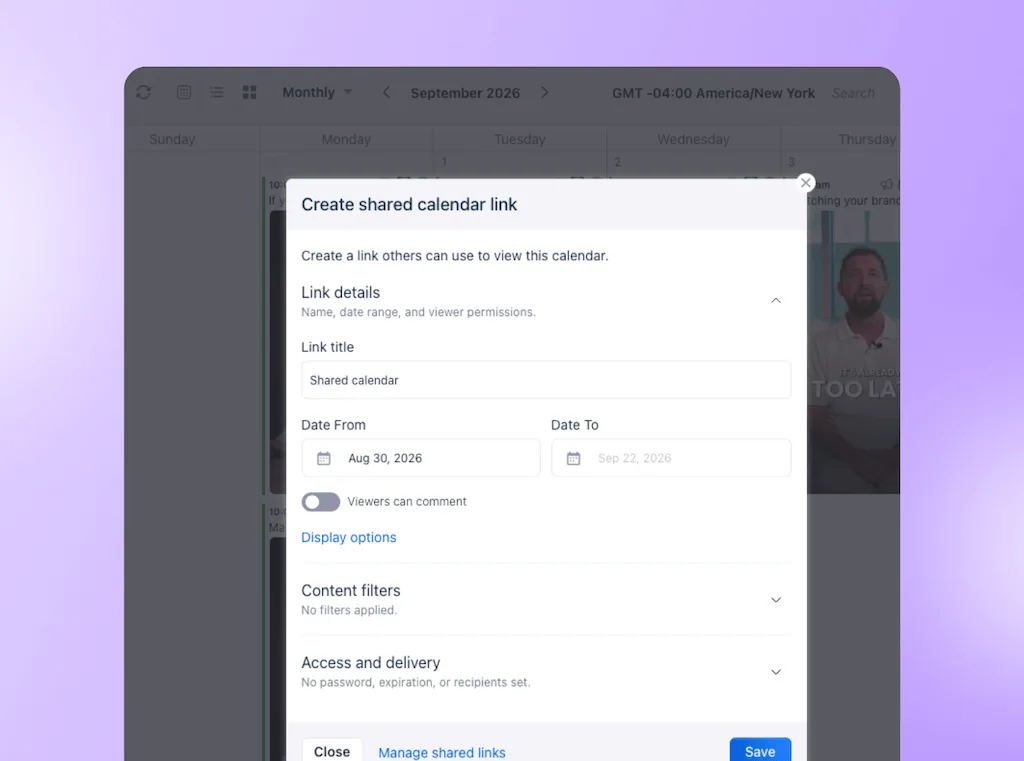The height and width of the screenshot is (761, 1024).
Task: Click the September 2026 month label
Action: [x=465, y=93]
